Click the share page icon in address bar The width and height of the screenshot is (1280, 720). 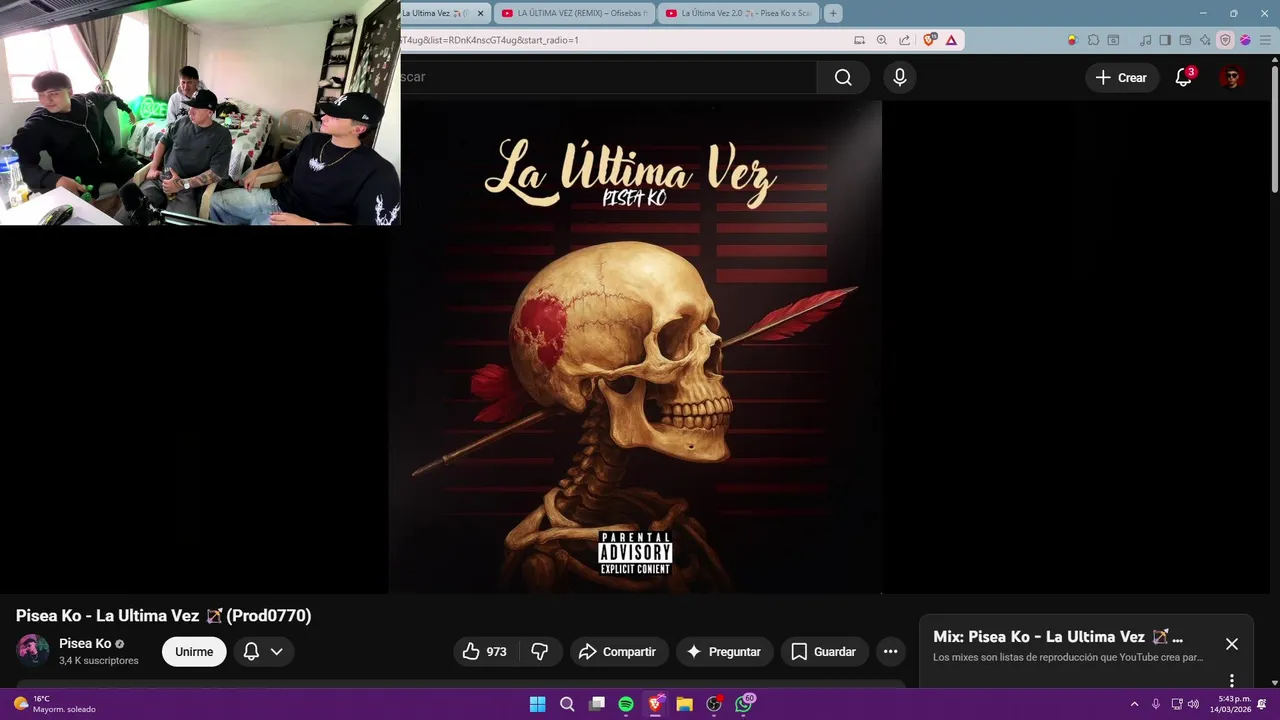click(x=904, y=40)
